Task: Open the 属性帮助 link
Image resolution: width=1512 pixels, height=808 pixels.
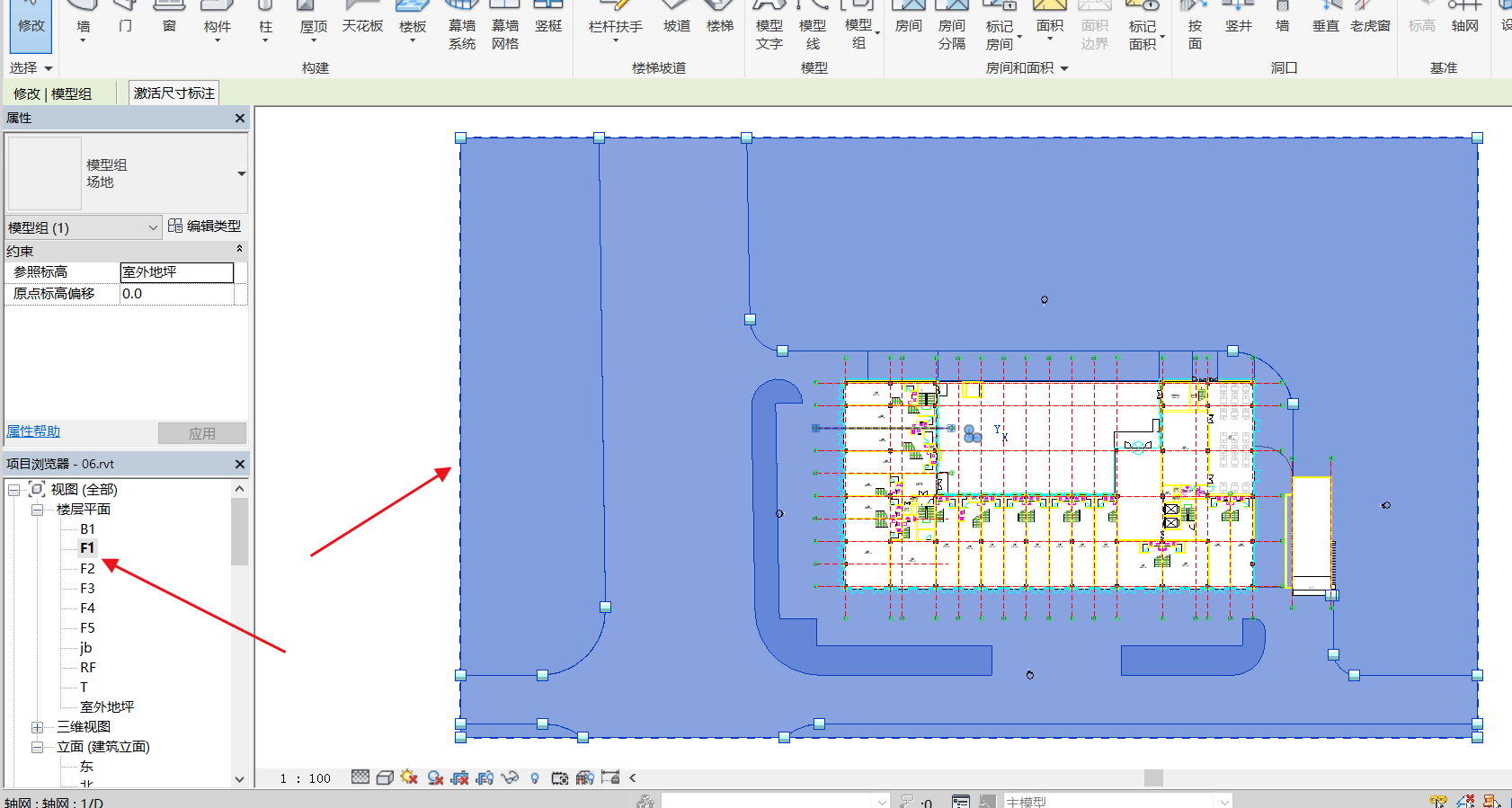Action: [33, 431]
